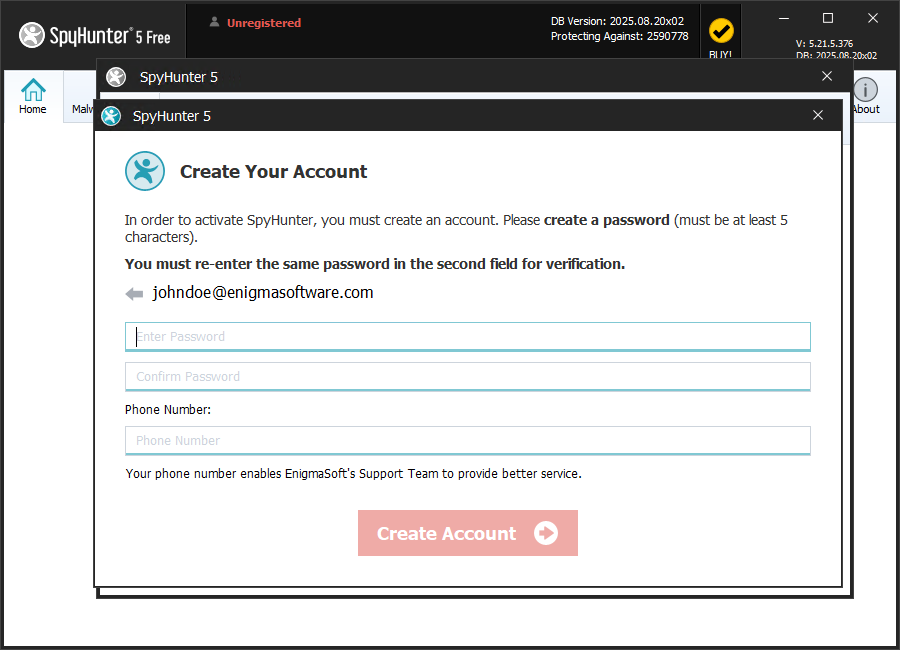Screen dimensions: 900x650
Task: Focus the Enter Password field
Action: 467,337
